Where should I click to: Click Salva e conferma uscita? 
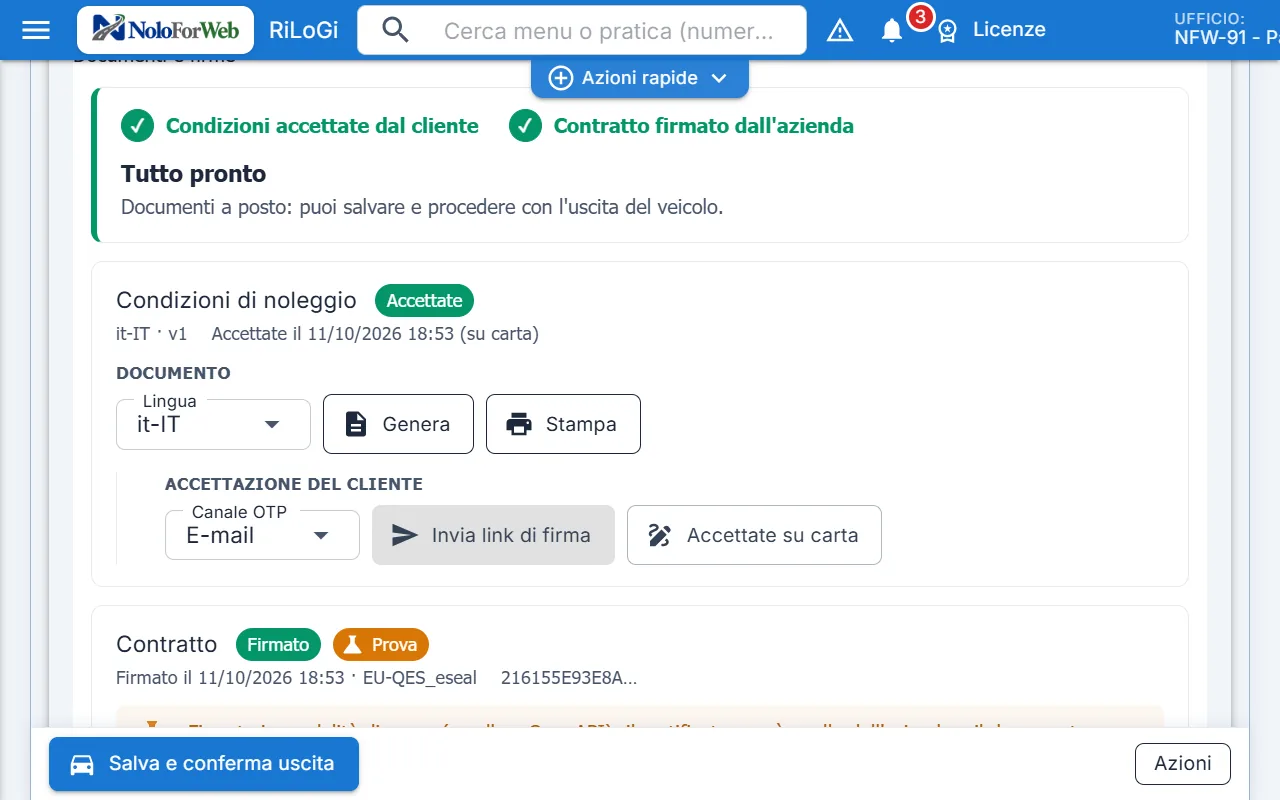pos(204,764)
